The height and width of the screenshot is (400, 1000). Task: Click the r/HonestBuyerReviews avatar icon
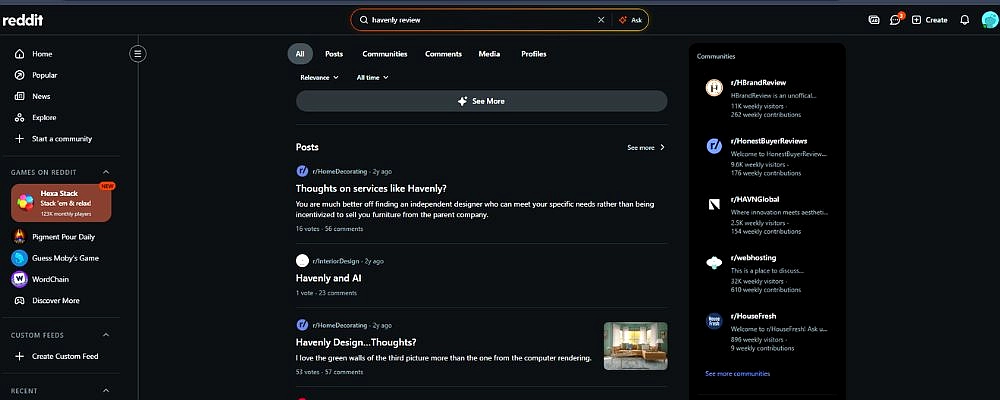[x=714, y=146]
